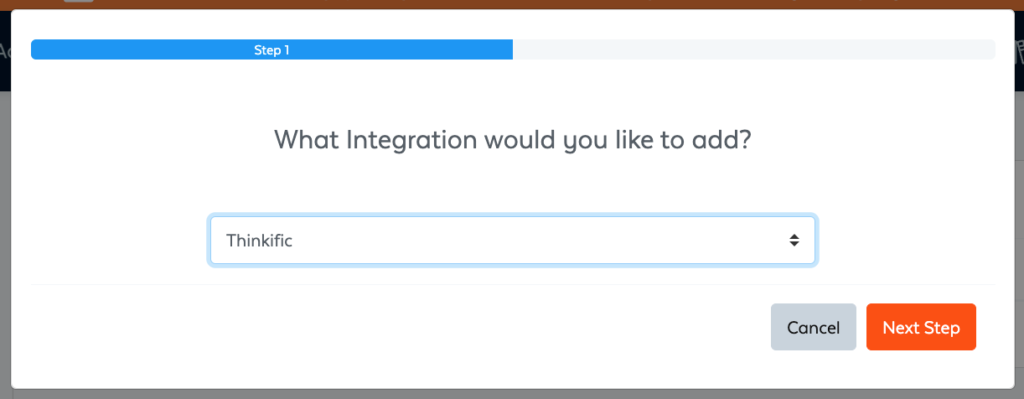Select the word Thinkific inside the select box
Screen dimensions: 1024x399
259,240
